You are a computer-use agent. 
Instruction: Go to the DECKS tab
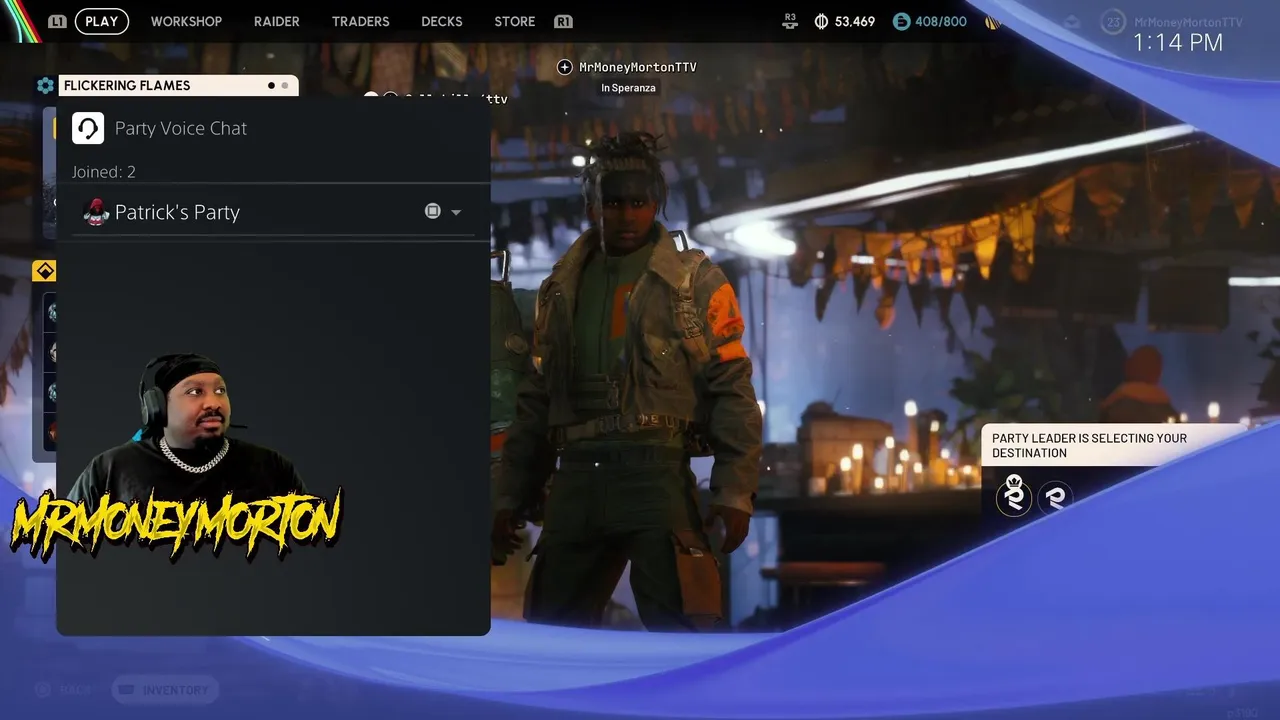click(x=441, y=21)
